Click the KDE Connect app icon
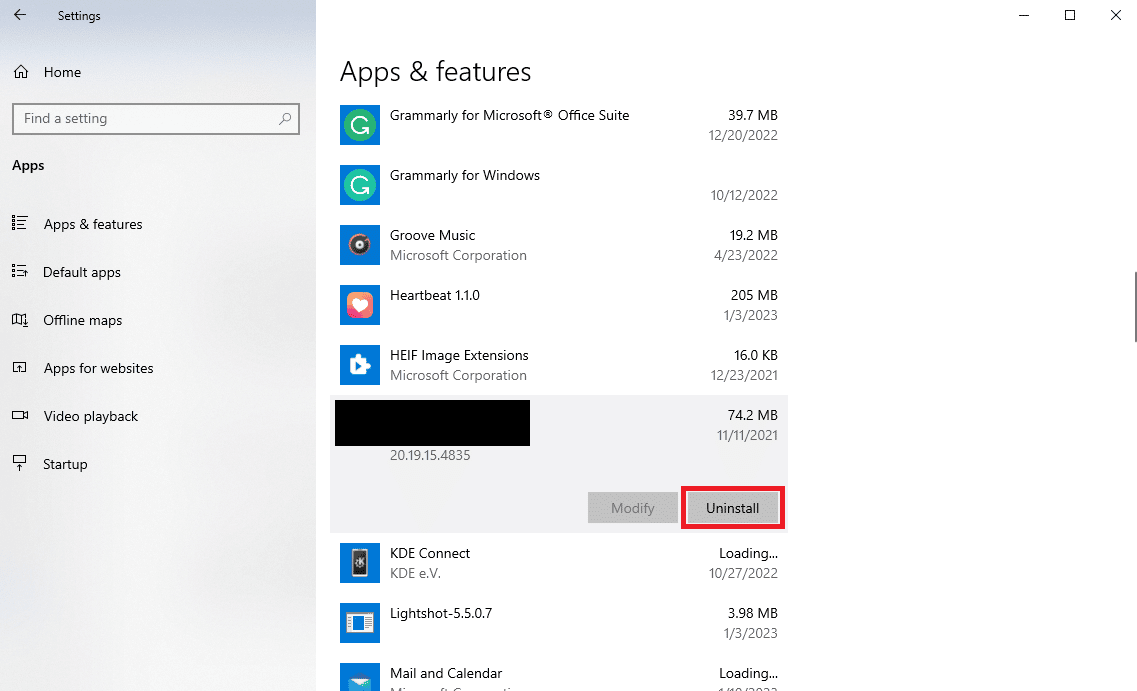Screen dimensions: 1137x691 pos(360,563)
